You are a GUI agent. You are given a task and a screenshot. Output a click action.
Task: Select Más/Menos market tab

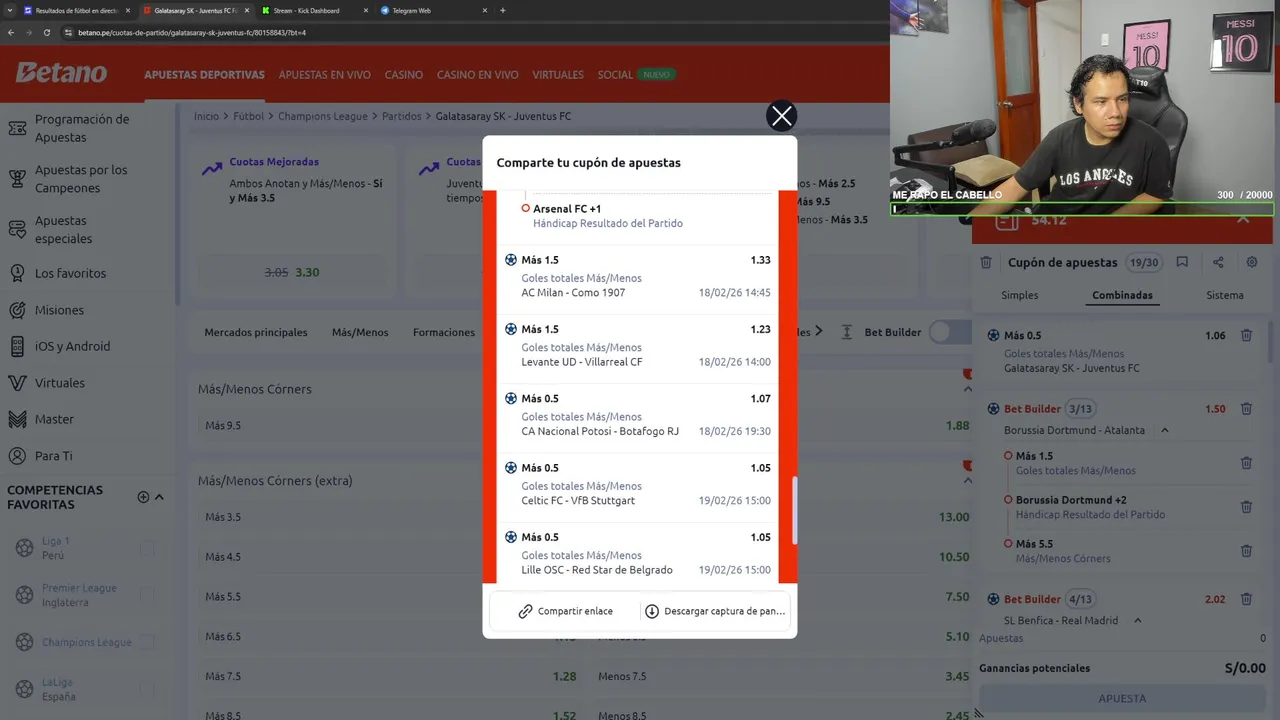click(x=360, y=332)
